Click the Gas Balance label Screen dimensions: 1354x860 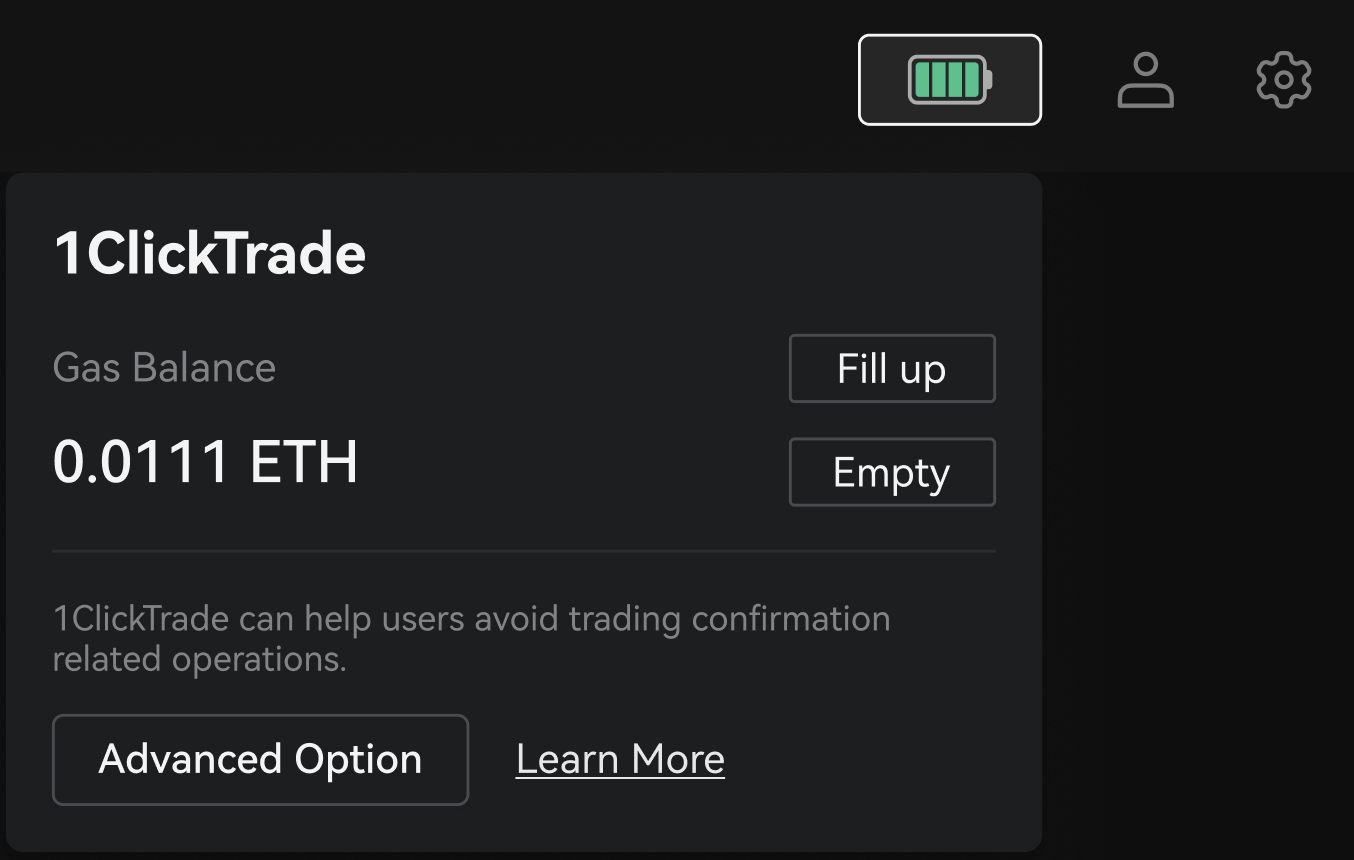(164, 368)
